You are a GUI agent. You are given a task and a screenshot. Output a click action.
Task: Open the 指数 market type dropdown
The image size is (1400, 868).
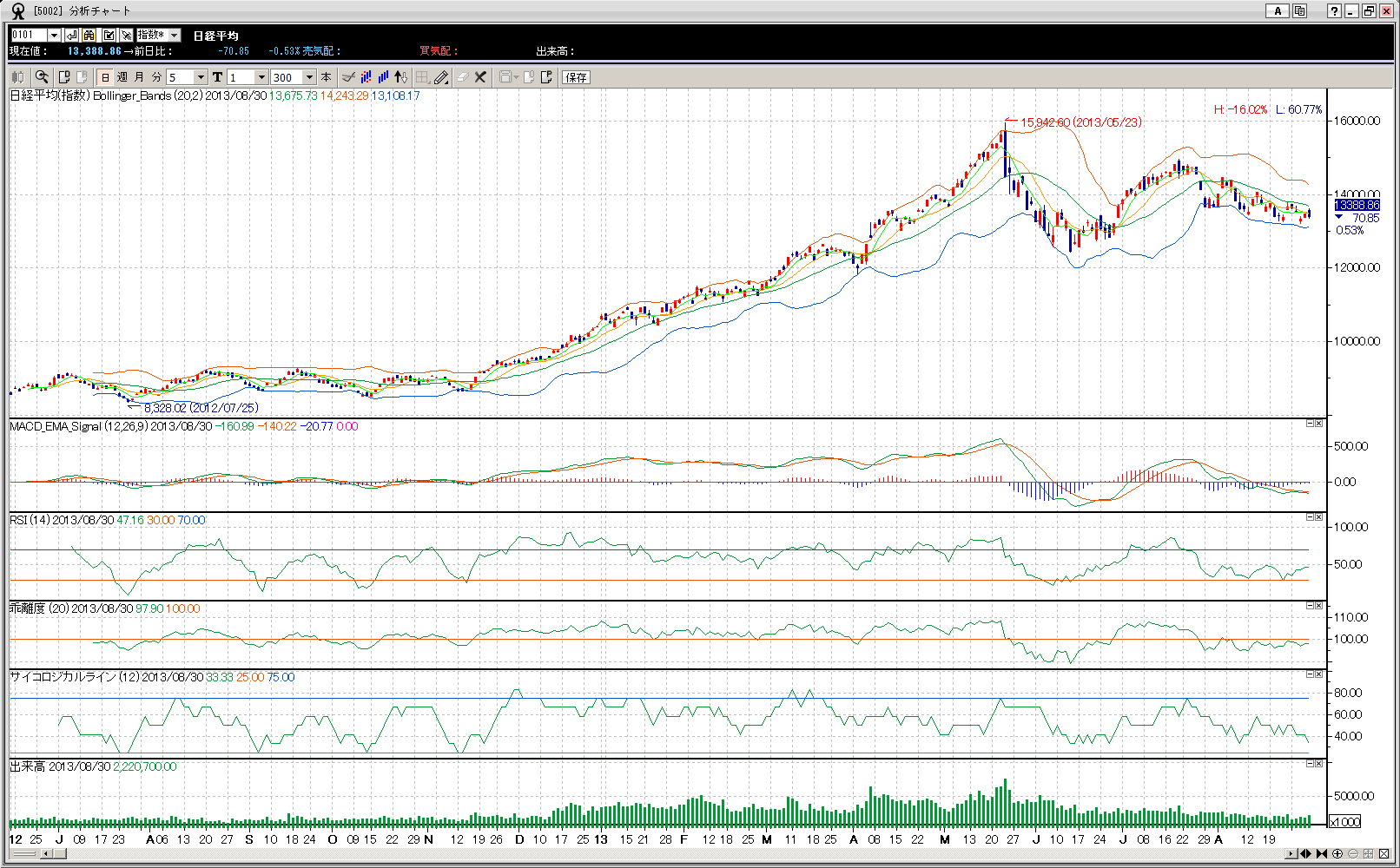click(x=174, y=35)
